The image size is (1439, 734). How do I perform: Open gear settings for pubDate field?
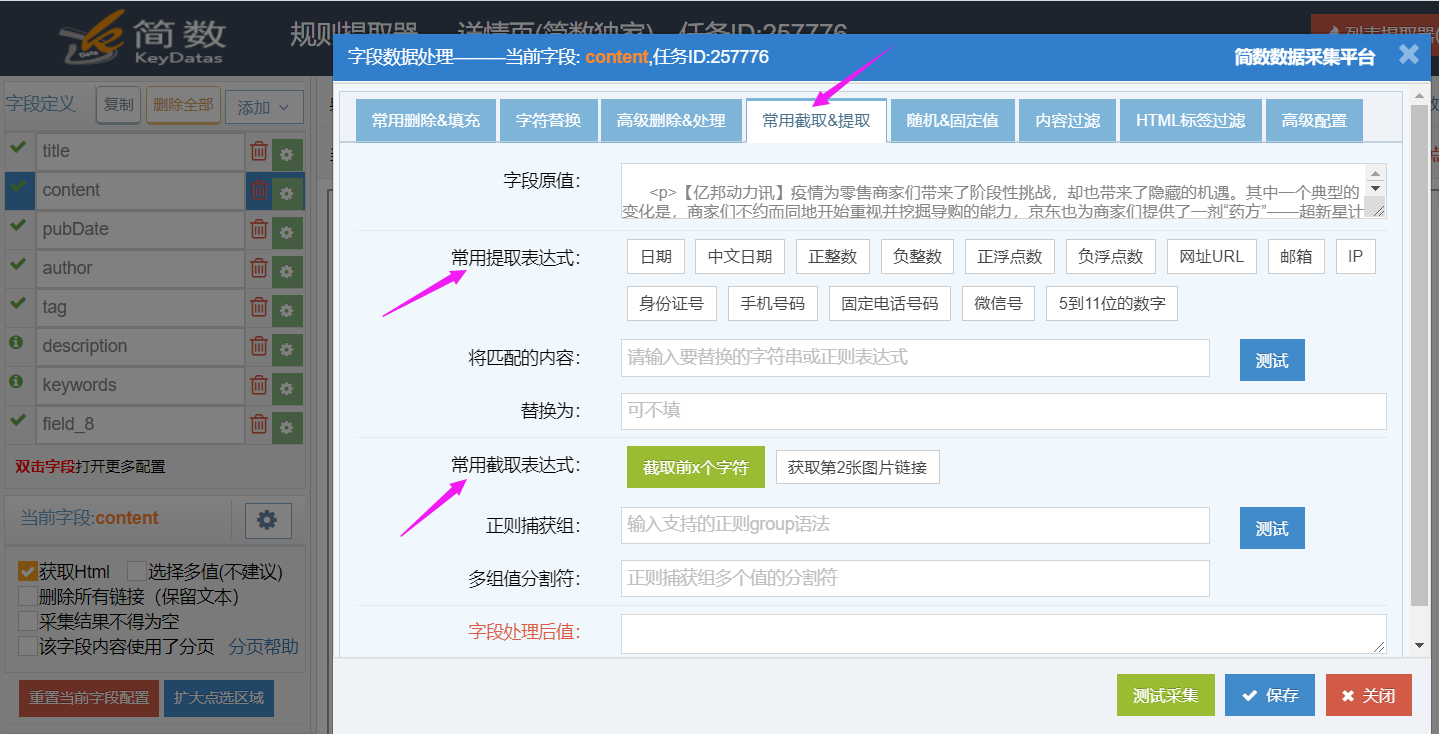click(x=287, y=232)
